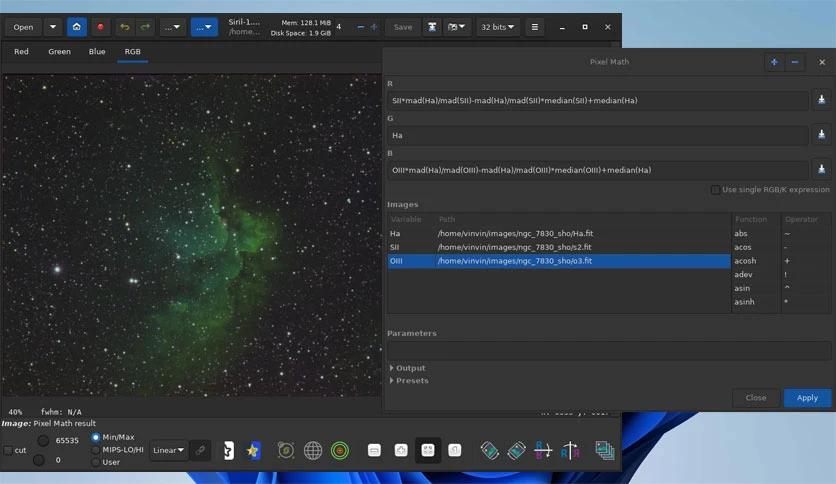
Task: Redo the last operation
Action: pos(144,27)
